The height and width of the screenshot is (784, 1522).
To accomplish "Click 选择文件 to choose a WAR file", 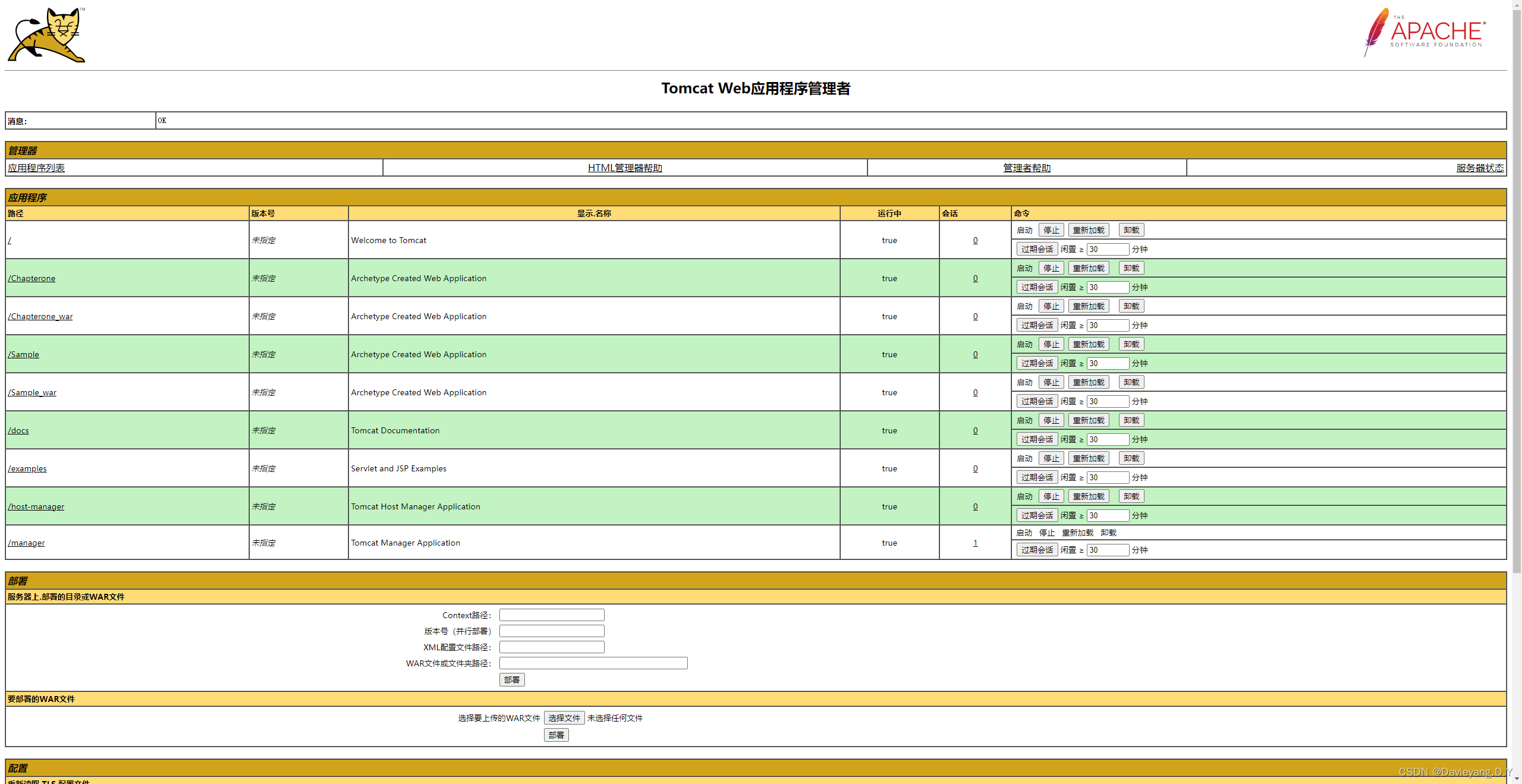I will tap(564, 718).
